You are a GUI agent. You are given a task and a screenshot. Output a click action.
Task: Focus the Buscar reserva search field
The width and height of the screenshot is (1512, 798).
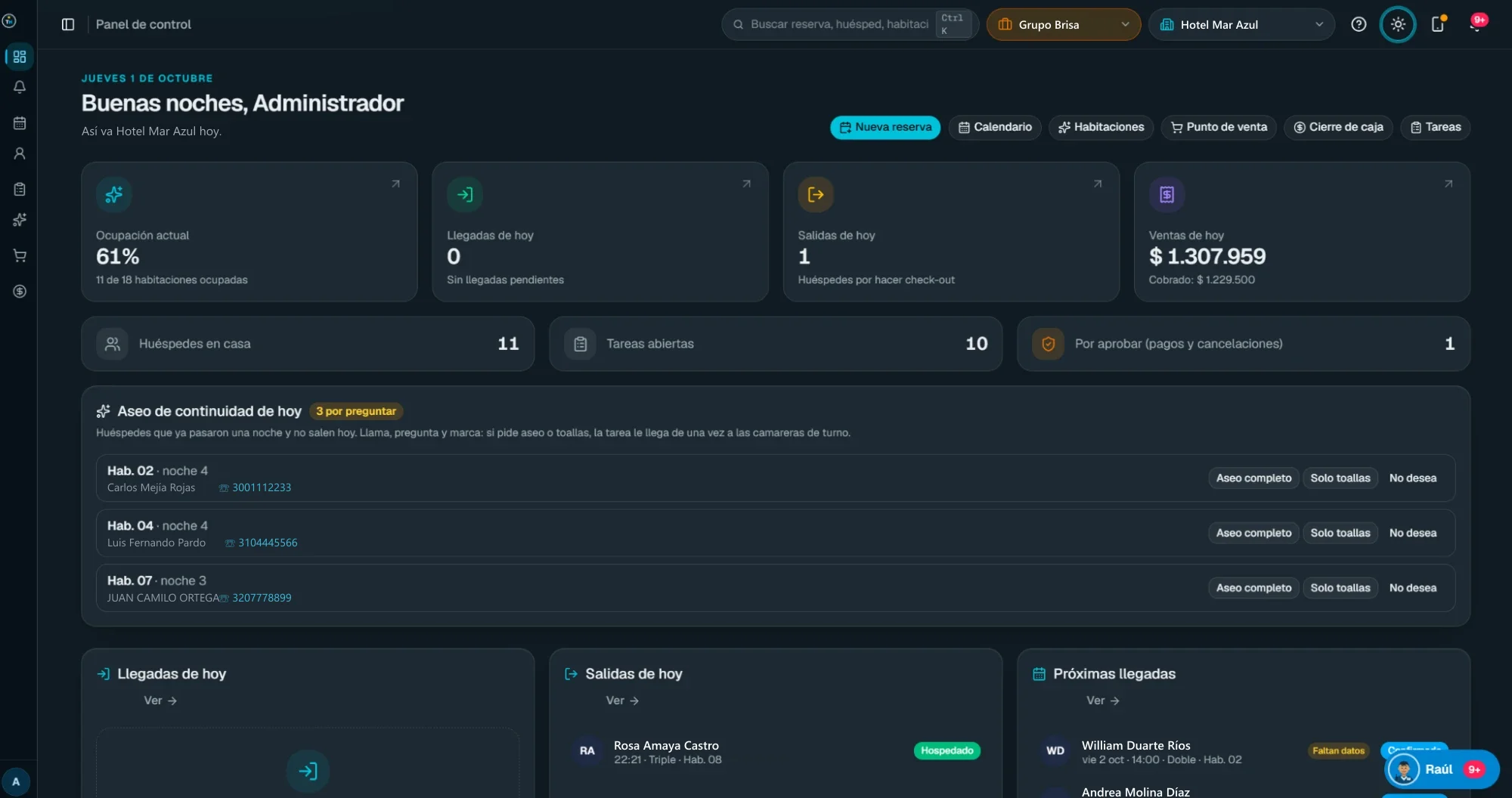pyautogui.click(x=850, y=24)
